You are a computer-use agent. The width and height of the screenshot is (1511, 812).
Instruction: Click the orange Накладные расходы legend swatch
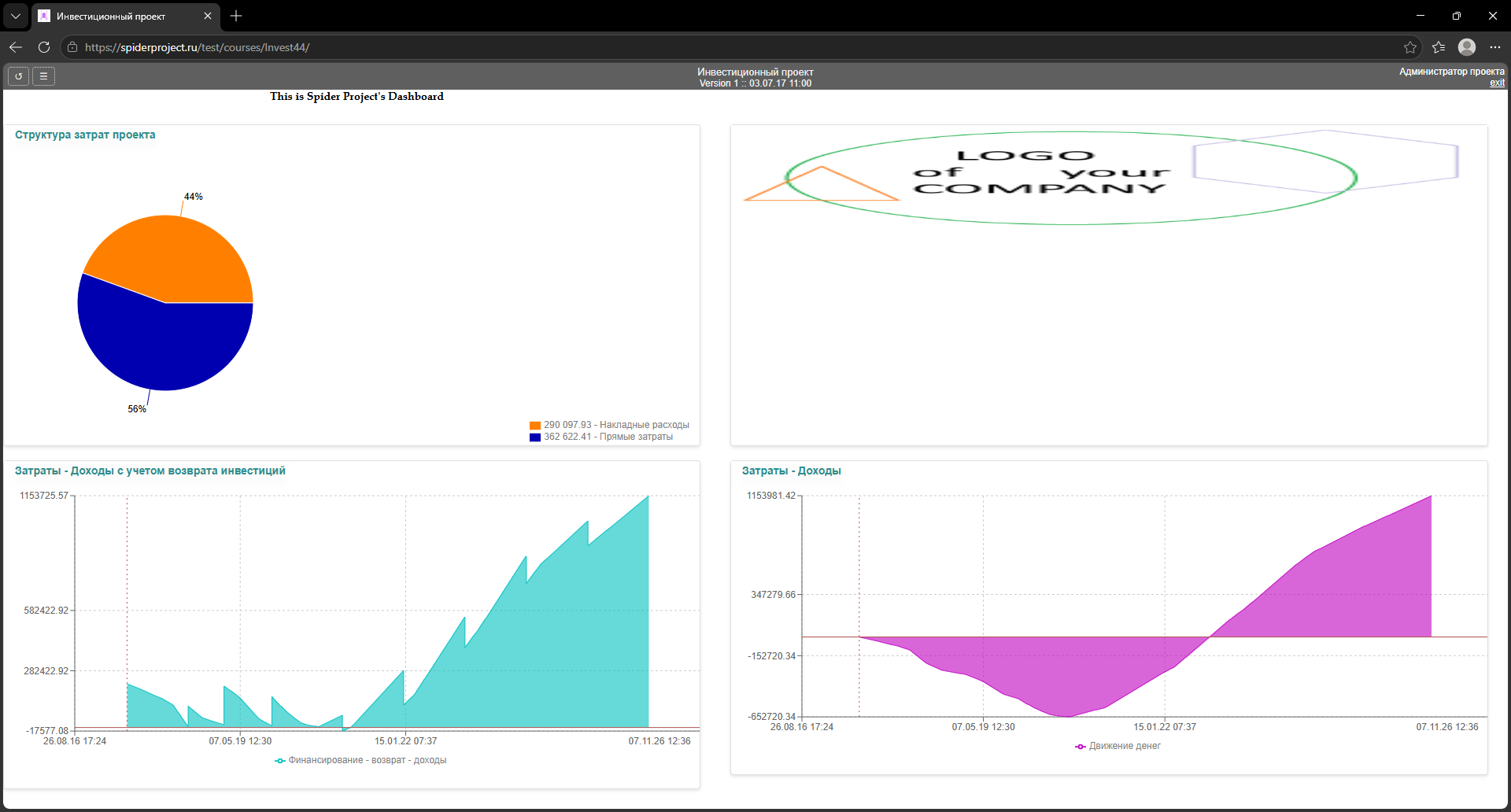[535, 426]
